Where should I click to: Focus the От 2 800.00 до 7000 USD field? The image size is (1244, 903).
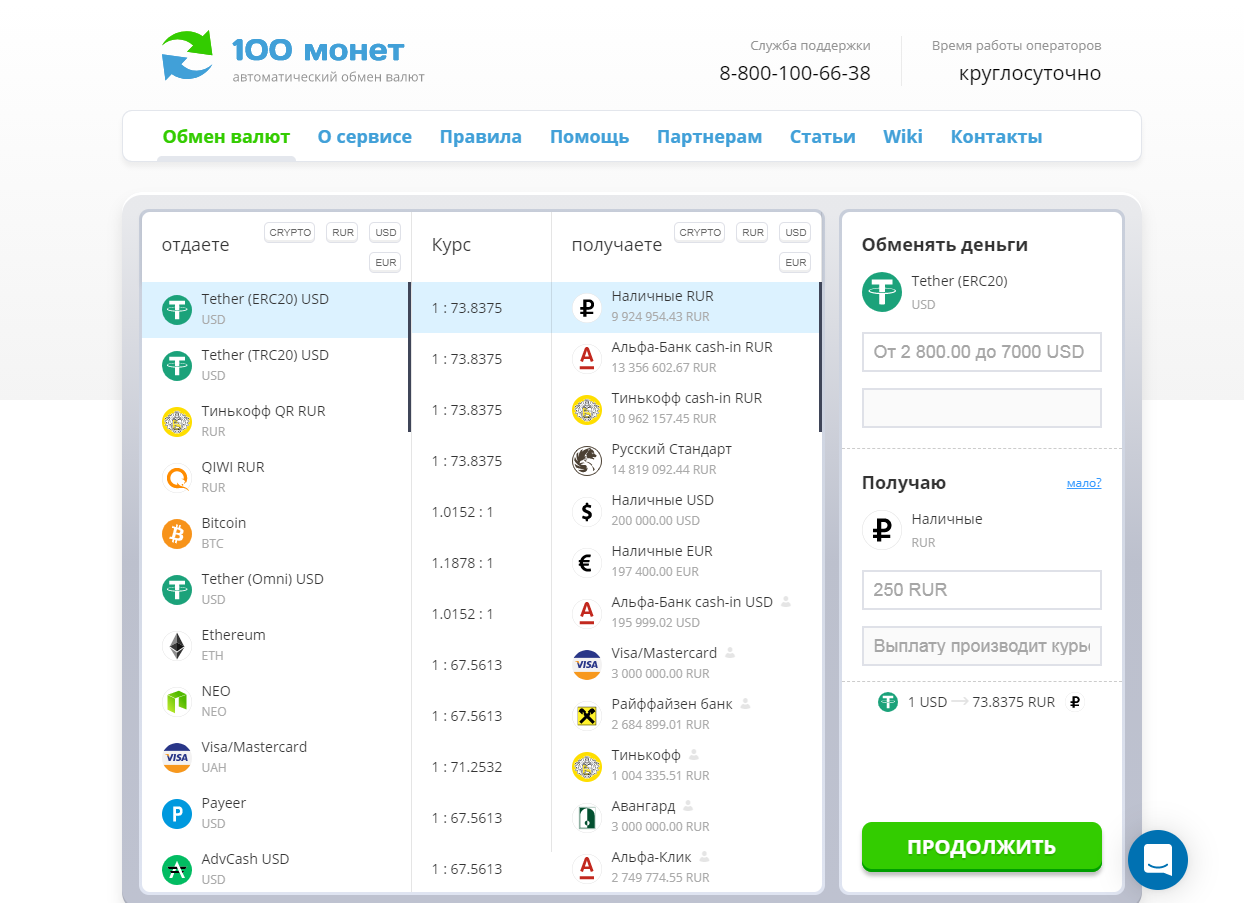click(x=982, y=352)
